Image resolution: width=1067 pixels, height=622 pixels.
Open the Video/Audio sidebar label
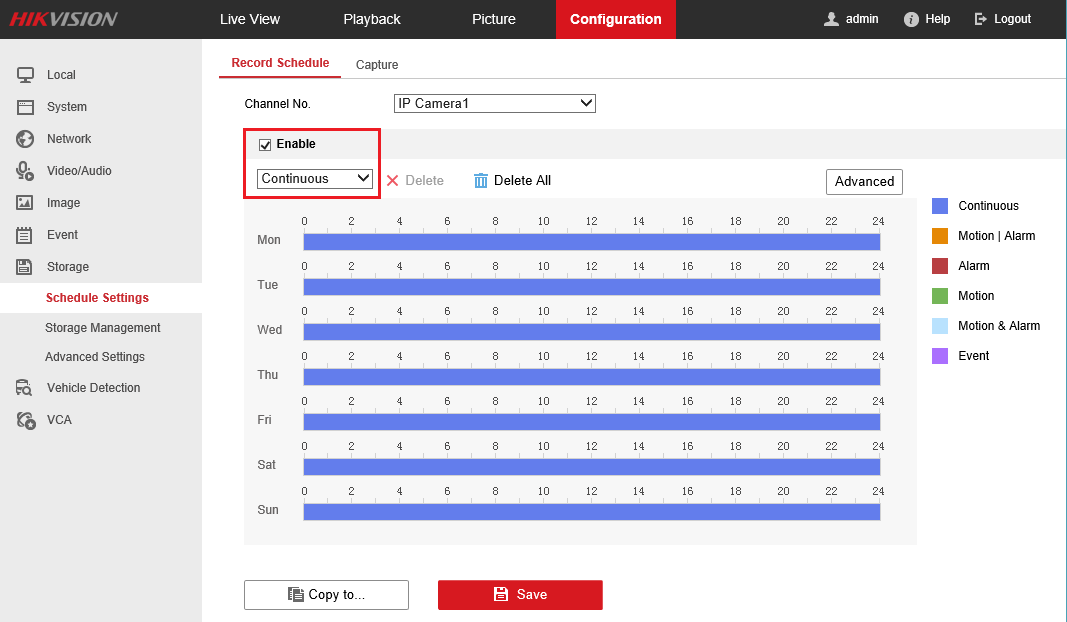[79, 171]
